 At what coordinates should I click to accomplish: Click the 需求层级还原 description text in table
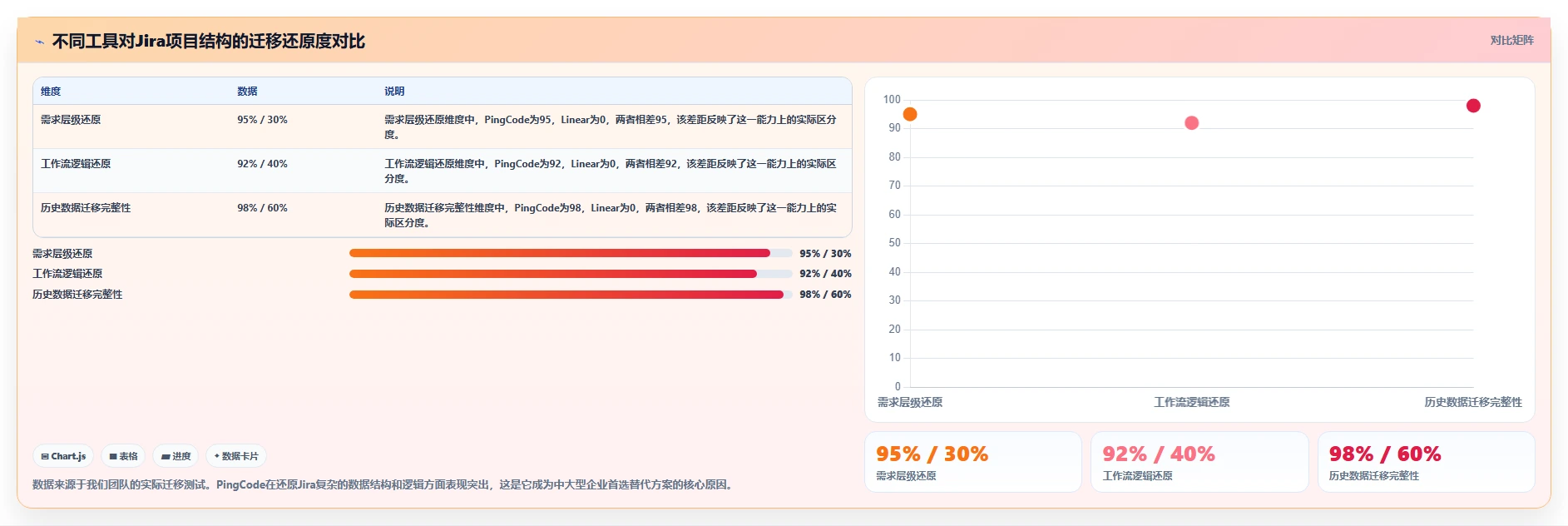pos(611,127)
